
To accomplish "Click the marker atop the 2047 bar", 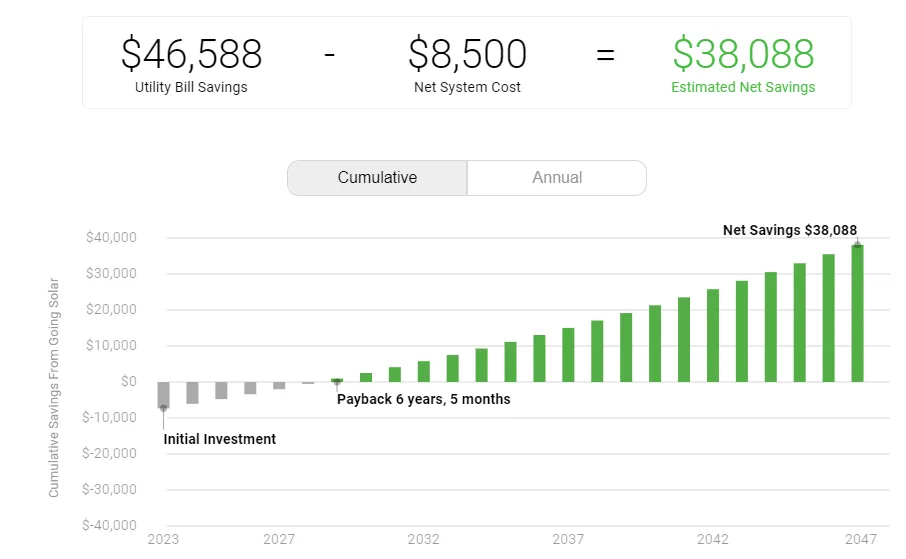I will coord(857,244).
